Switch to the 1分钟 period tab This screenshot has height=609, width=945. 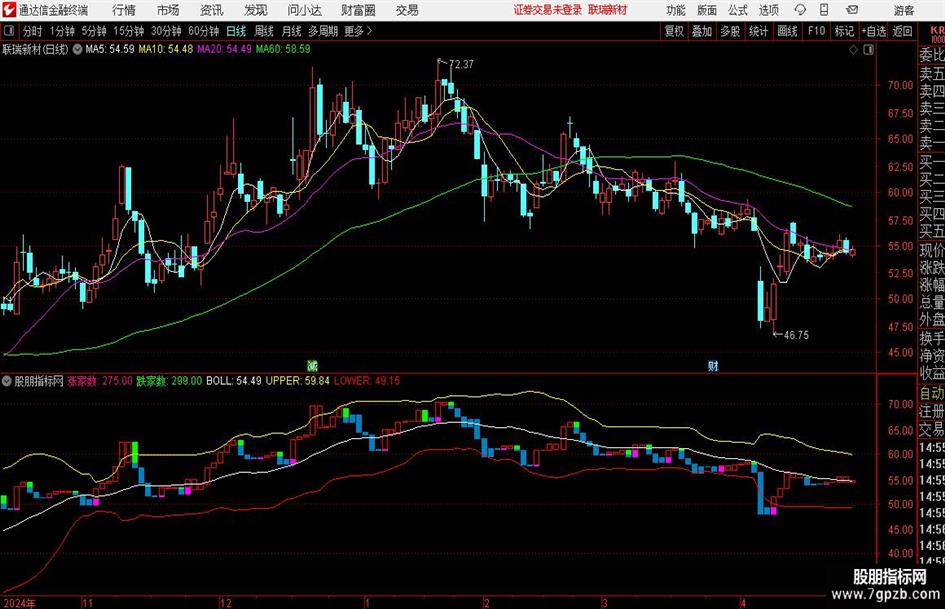point(62,31)
